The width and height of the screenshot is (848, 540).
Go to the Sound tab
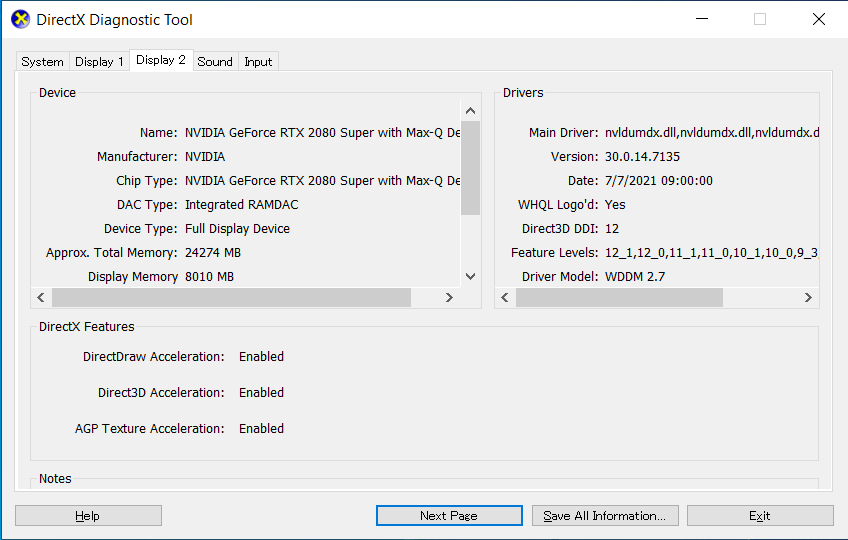215,62
